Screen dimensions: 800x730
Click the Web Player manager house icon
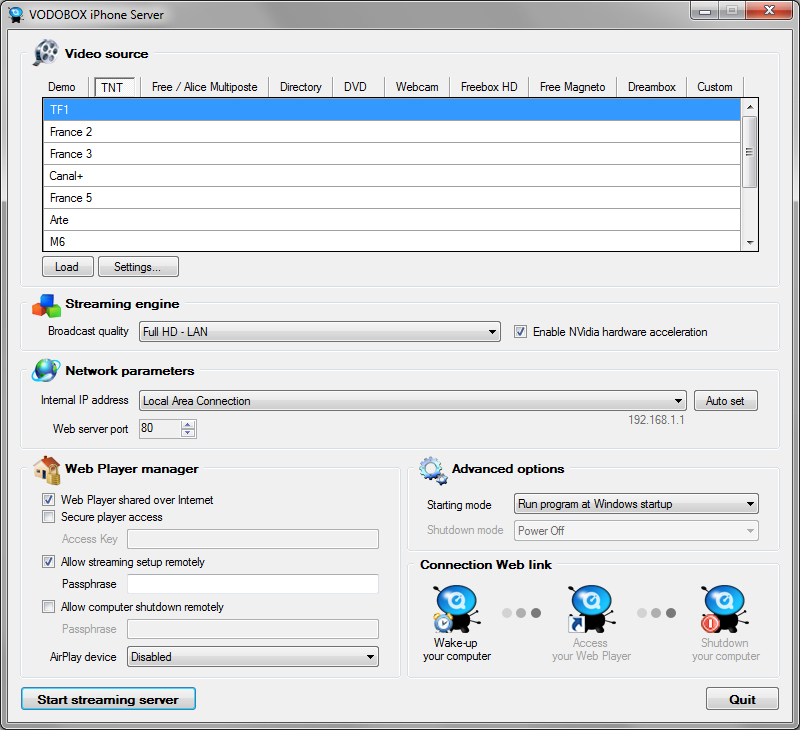47,469
